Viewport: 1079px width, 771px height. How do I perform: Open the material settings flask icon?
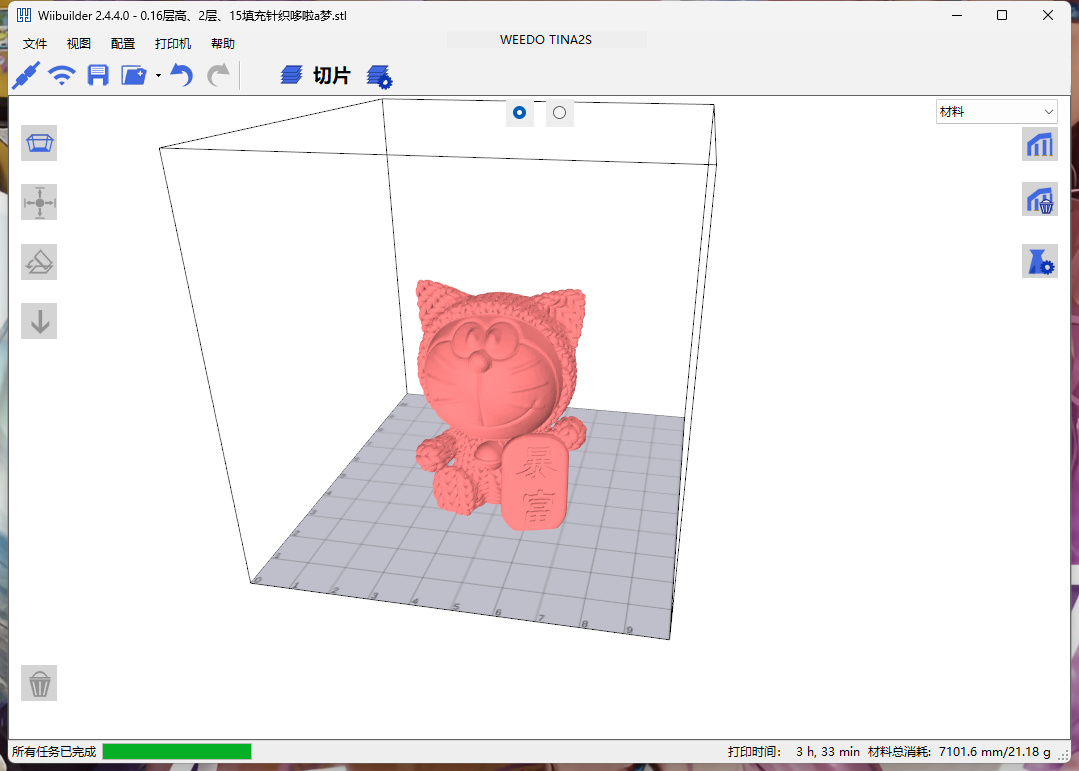(x=1040, y=262)
